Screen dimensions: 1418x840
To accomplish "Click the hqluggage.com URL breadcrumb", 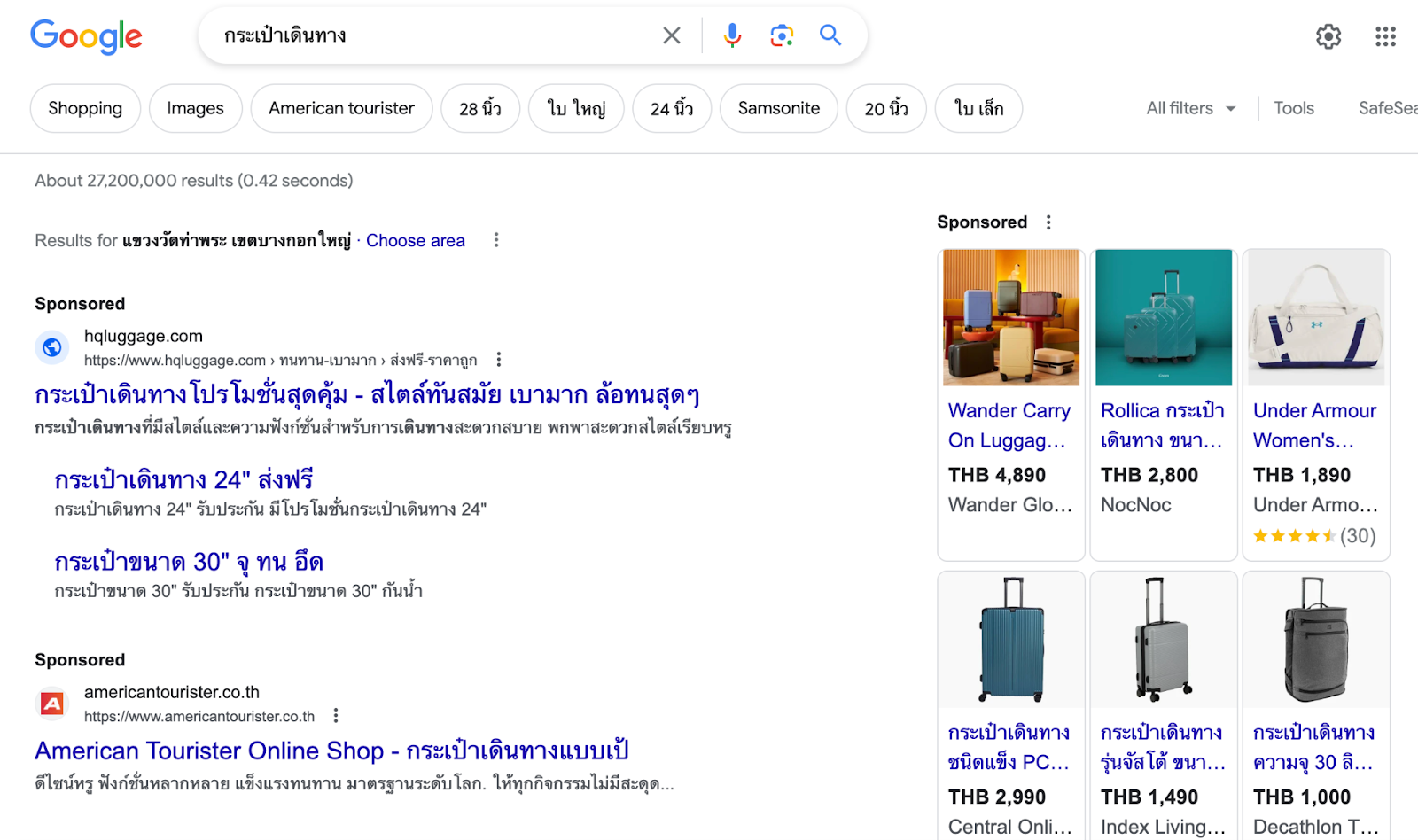I will pyautogui.click(x=281, y=361).
